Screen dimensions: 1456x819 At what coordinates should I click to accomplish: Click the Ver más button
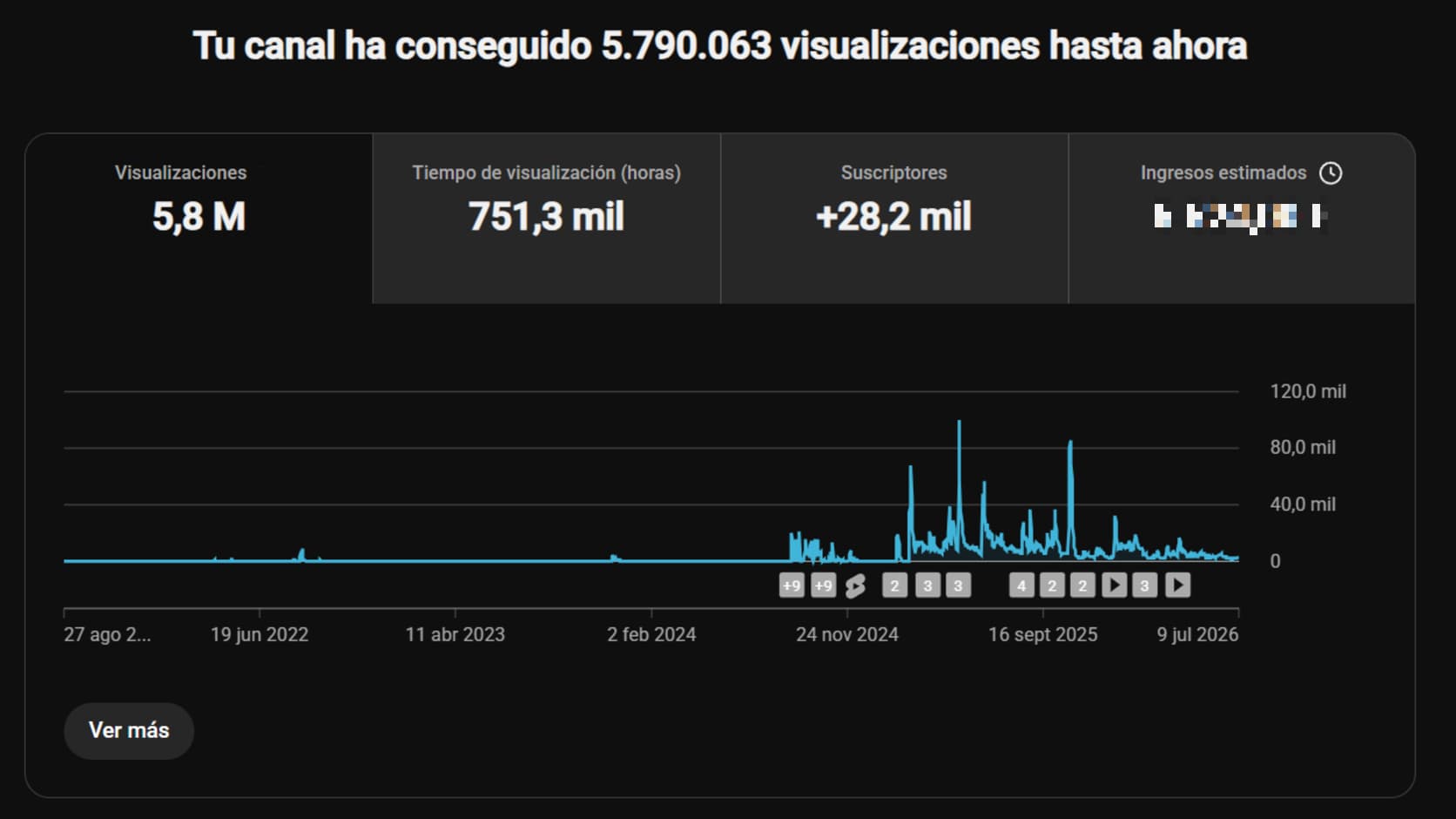[x=129, y=730]
